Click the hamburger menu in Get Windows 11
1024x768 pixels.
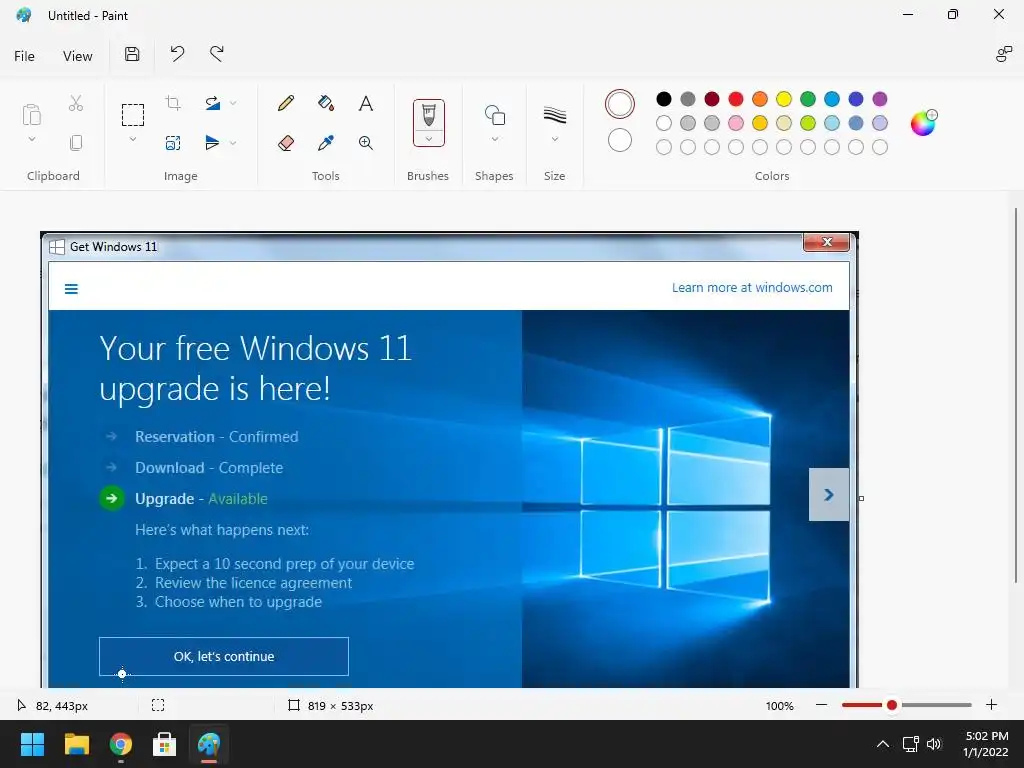pyautogui.click(x=71, y=289)
